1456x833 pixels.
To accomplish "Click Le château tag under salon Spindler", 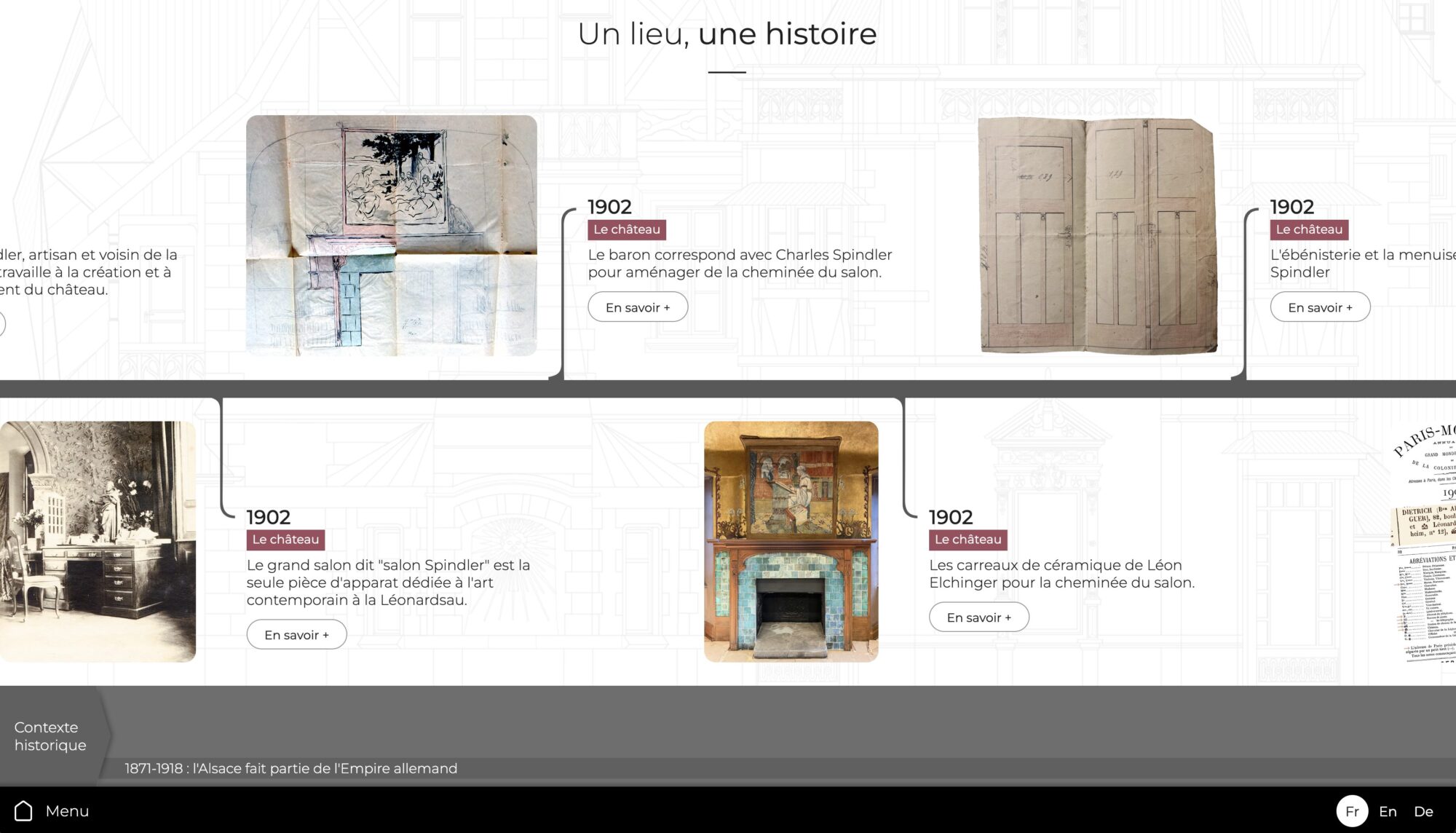I will [x=285, y=540].
